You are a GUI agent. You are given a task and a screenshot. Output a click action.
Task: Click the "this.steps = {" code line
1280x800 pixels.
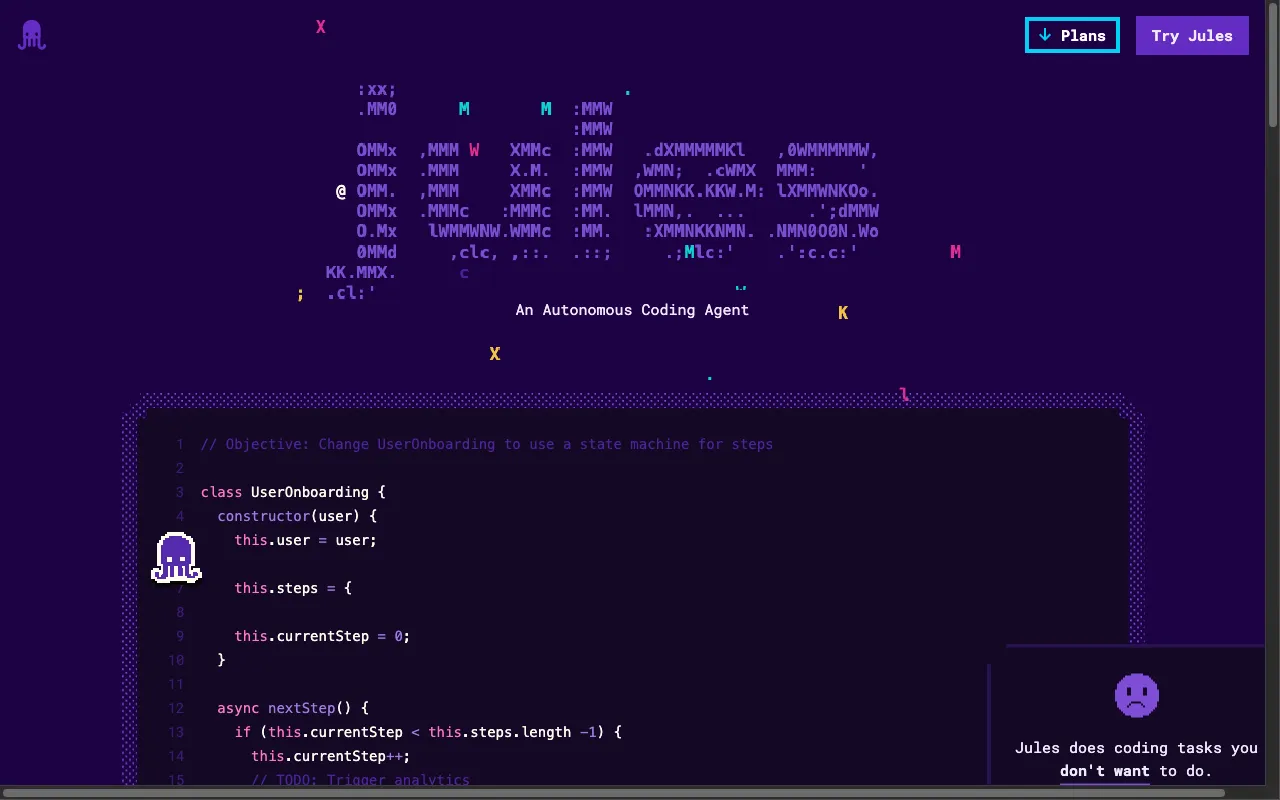click(x=293, y=588)
